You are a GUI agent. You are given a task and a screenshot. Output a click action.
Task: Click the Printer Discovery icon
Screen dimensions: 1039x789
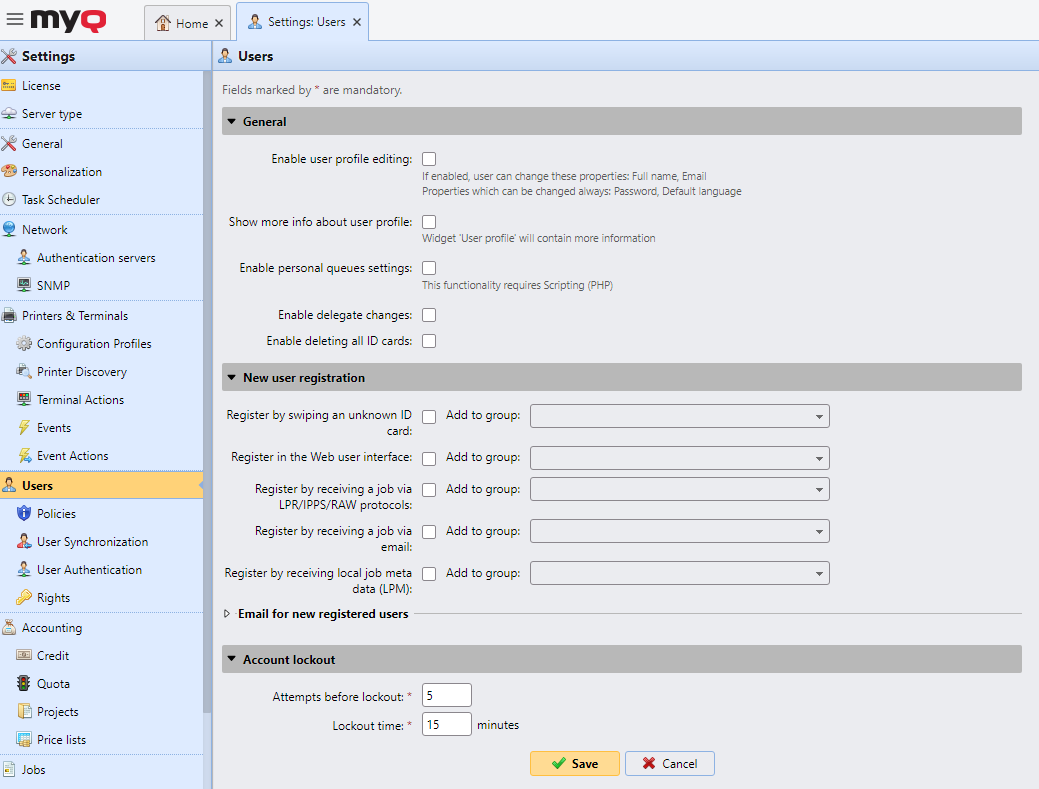pos(24,372)
